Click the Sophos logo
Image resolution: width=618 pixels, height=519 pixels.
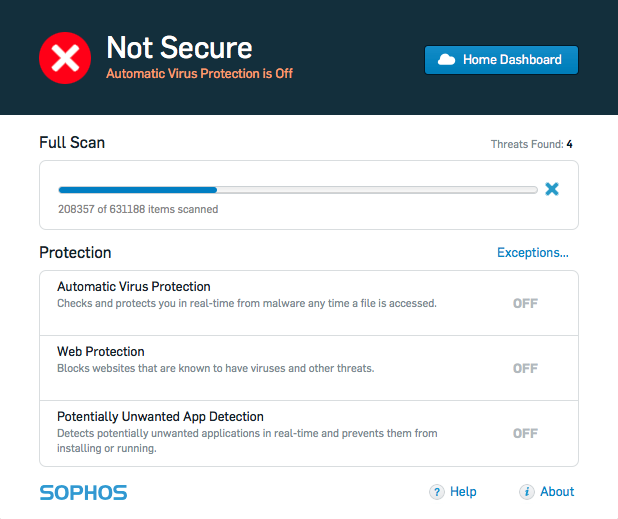tap(84, 493)
